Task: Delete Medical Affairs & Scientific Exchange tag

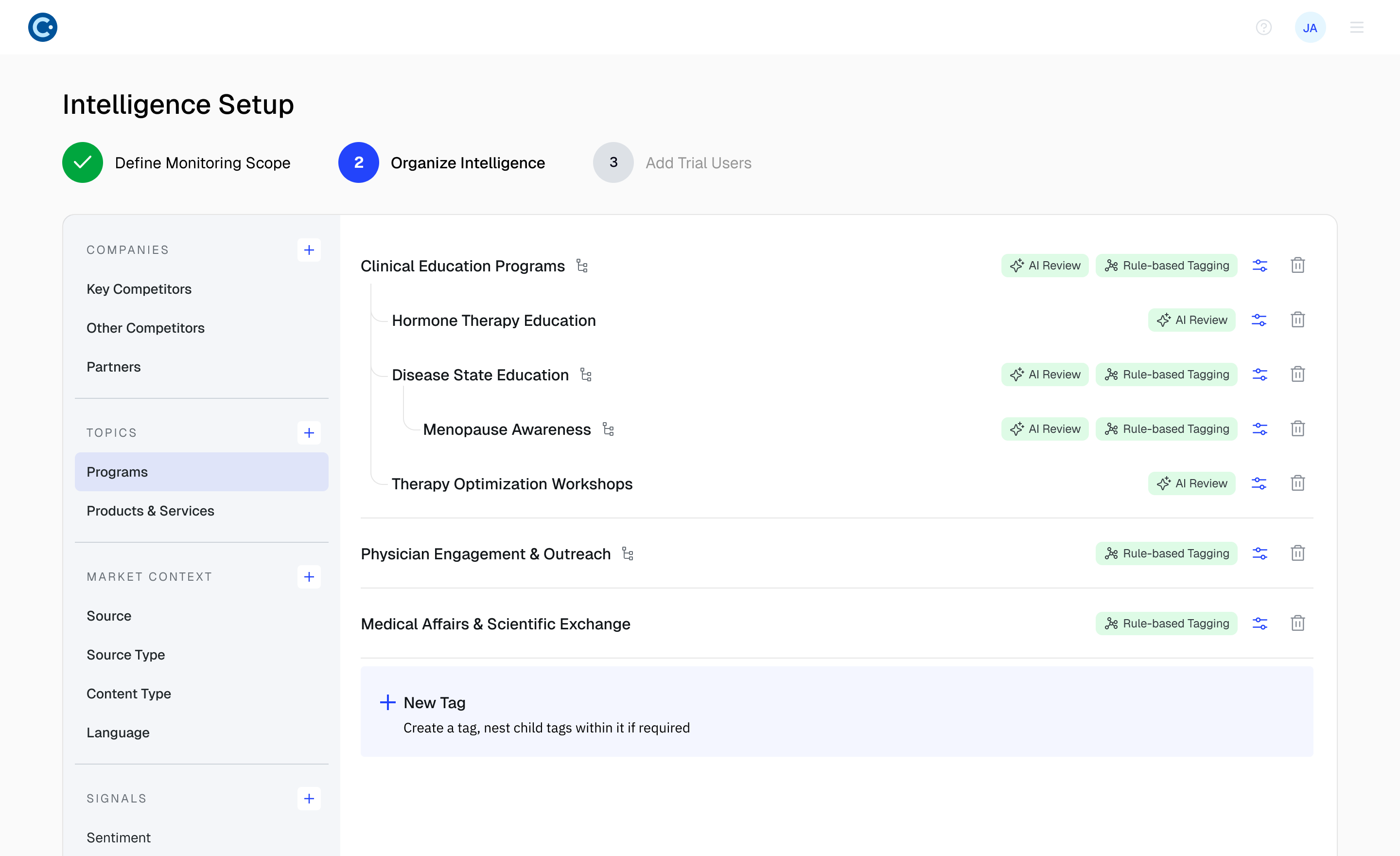Action: pos(1298,624)
